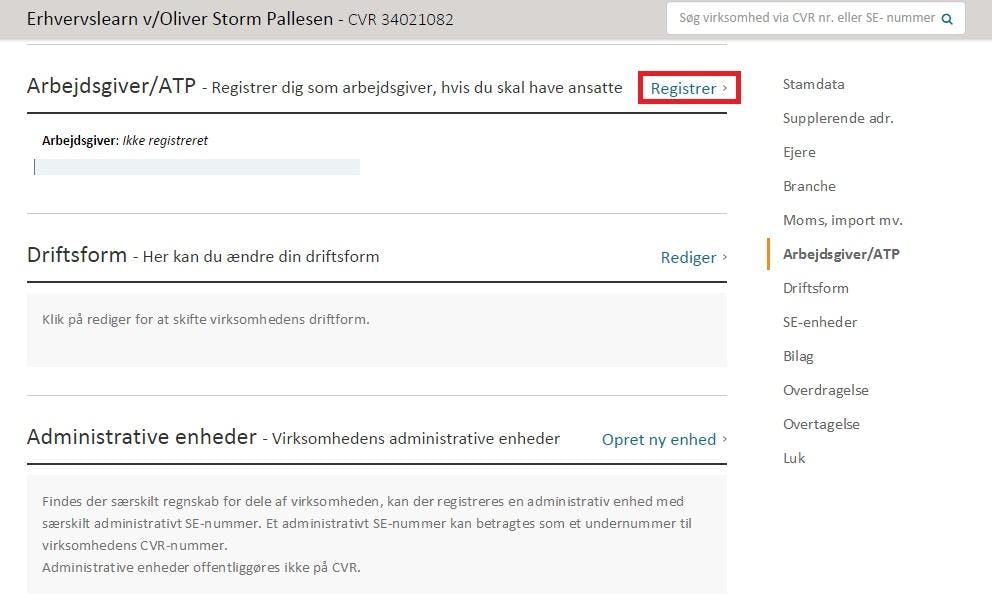Click Opret ny enhed link

[664, 439]
